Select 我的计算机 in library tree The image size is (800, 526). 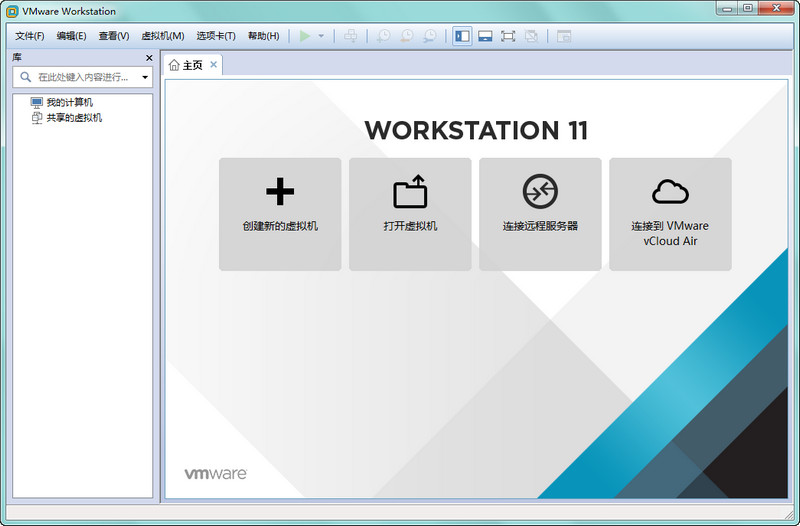(69, 102)
